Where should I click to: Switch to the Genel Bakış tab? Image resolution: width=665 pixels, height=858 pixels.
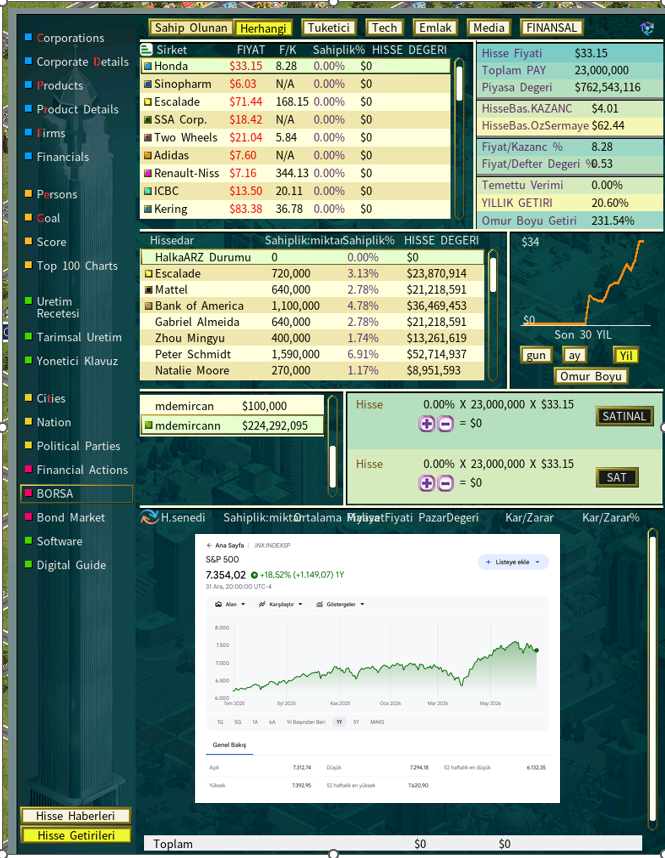point(229,745)
